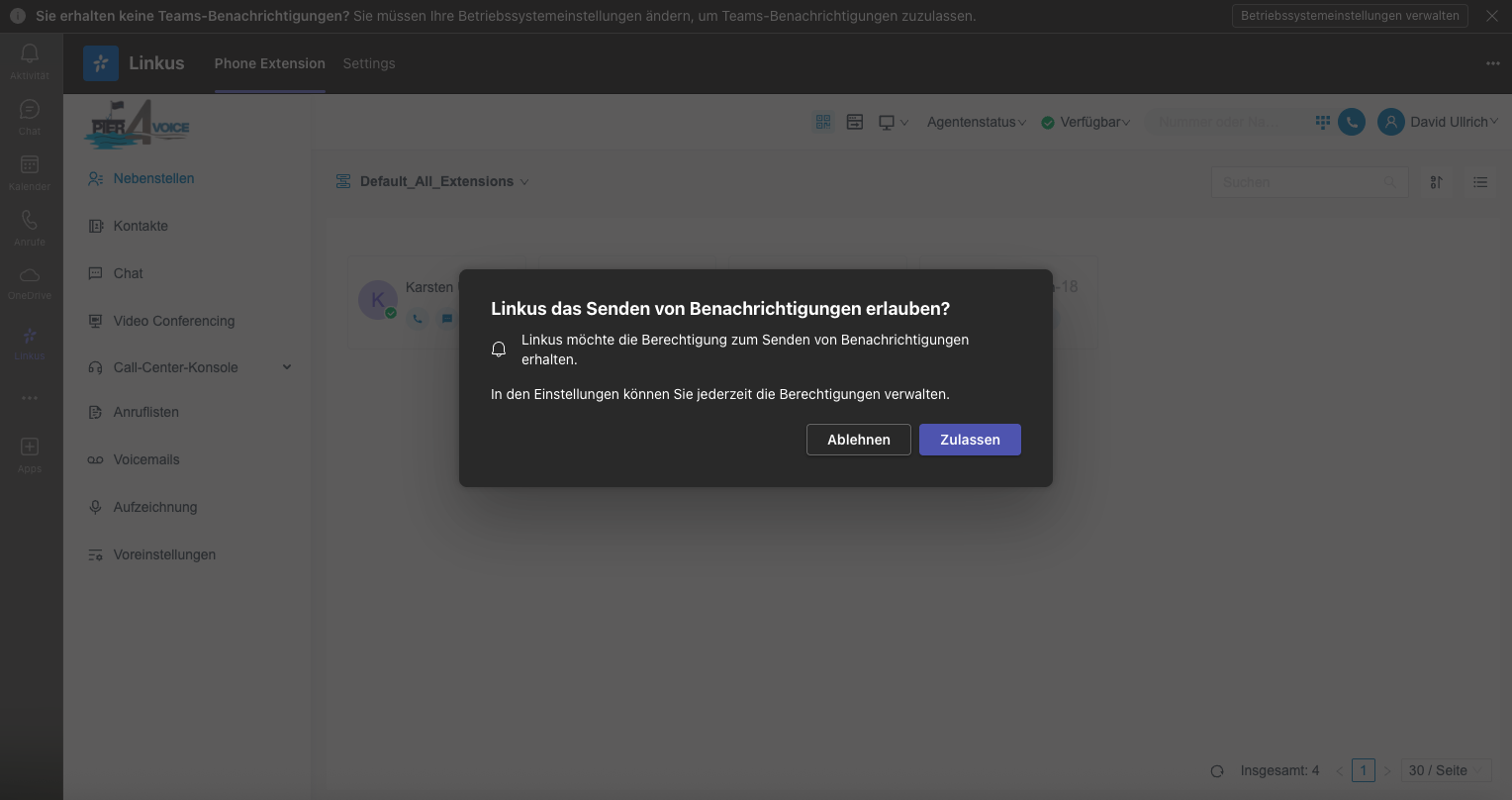This screenshot has width=1512, height=800.
Task: Click Betriebssystemeinstellungen verwalten button
Action: (1350, 16)
